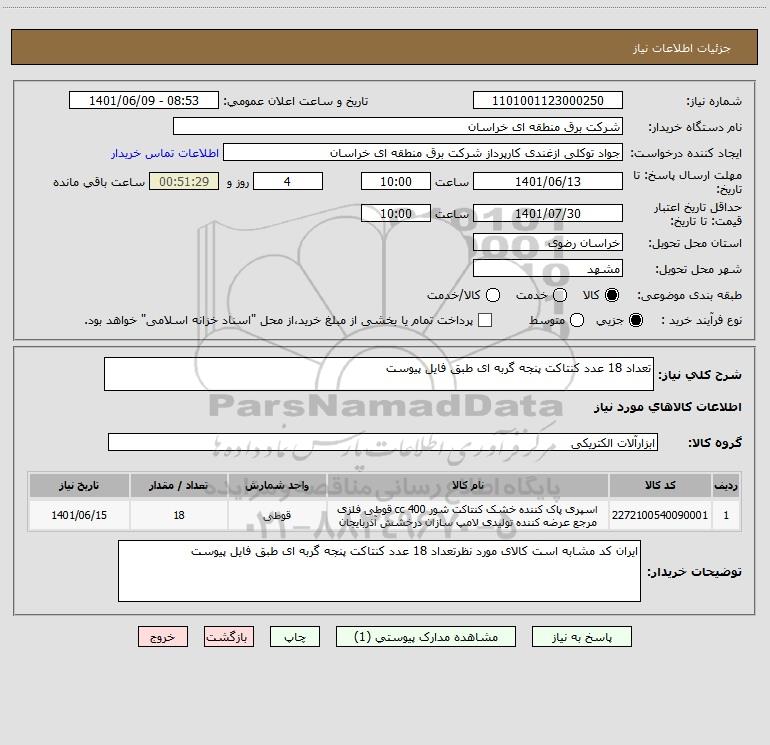Click the جزئیات اطلاعات نیاز header title

coord(682,48)
